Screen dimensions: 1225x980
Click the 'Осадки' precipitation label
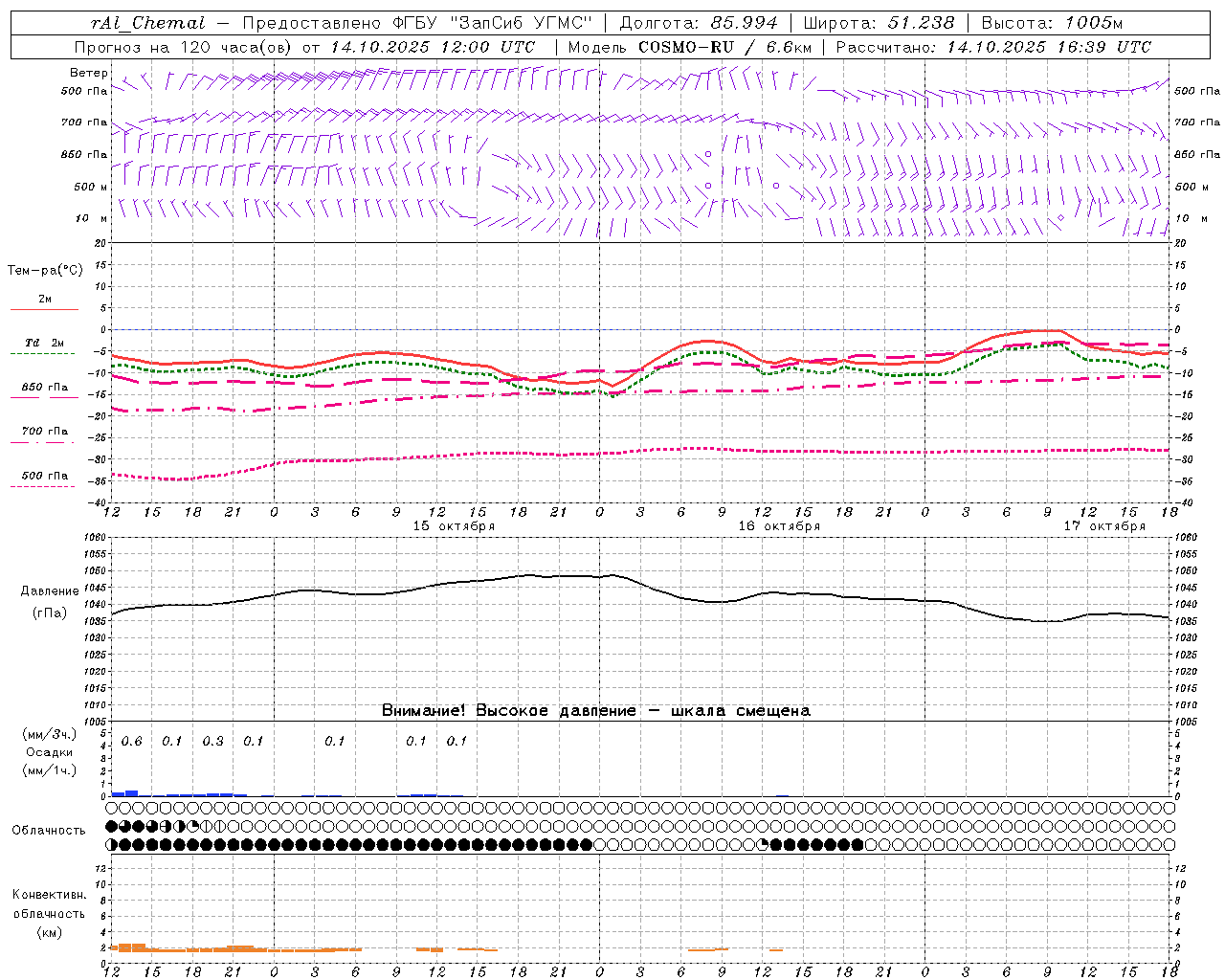pos(50,752)
